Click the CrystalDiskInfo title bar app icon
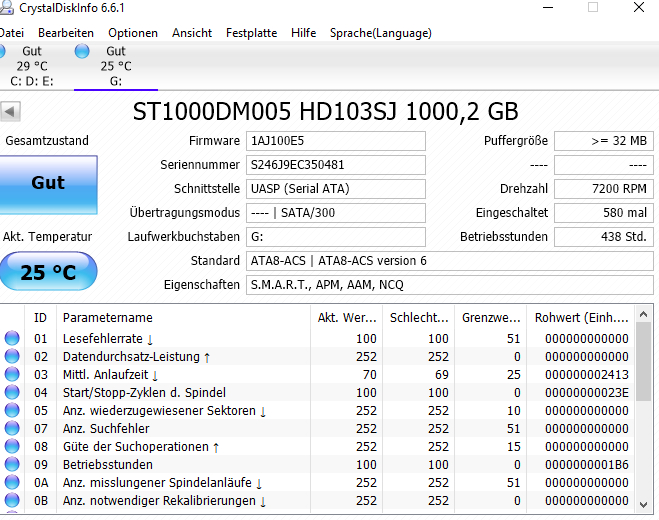 pyautogui.click(x=6, y=8)
